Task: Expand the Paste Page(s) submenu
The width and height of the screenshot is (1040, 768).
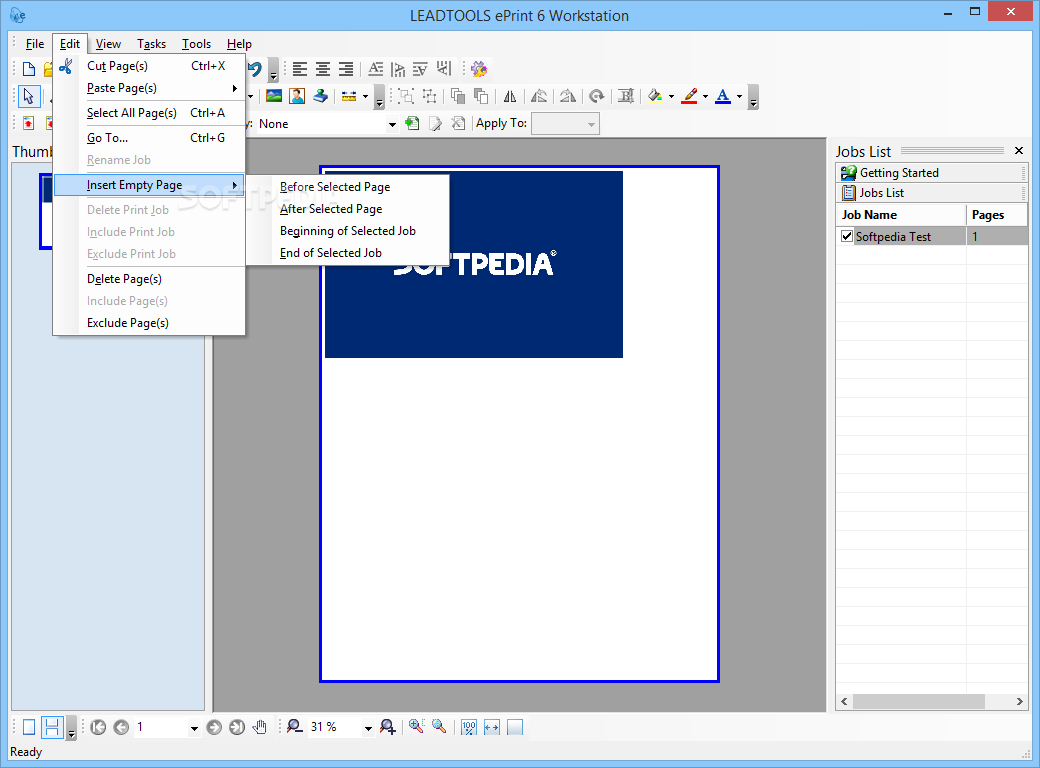Action: point(149,88)
